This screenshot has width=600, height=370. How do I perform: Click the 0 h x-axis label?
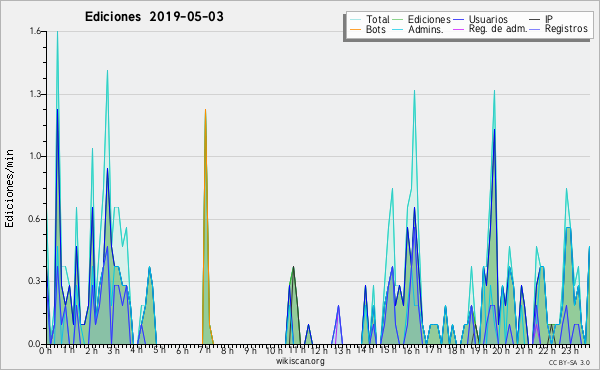click(45, 350)
